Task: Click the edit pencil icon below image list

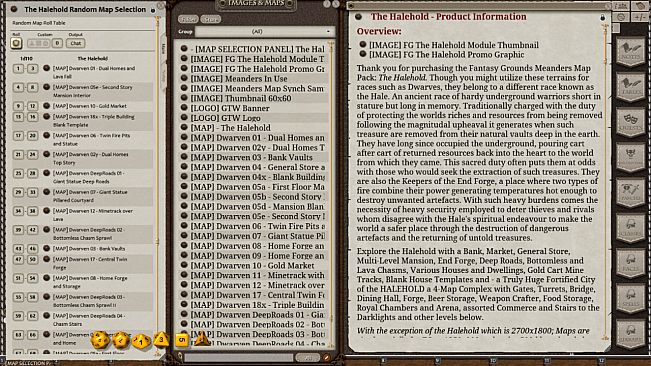Action: pos(327,357)
